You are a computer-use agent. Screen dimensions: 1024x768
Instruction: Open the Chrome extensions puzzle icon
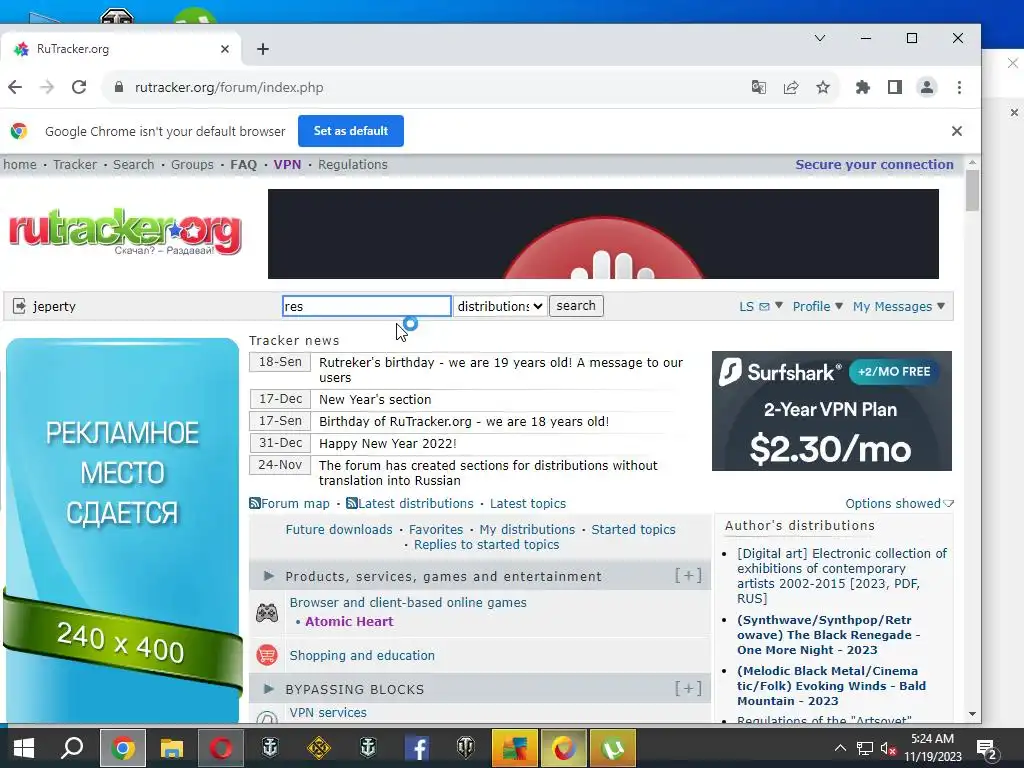863,87
